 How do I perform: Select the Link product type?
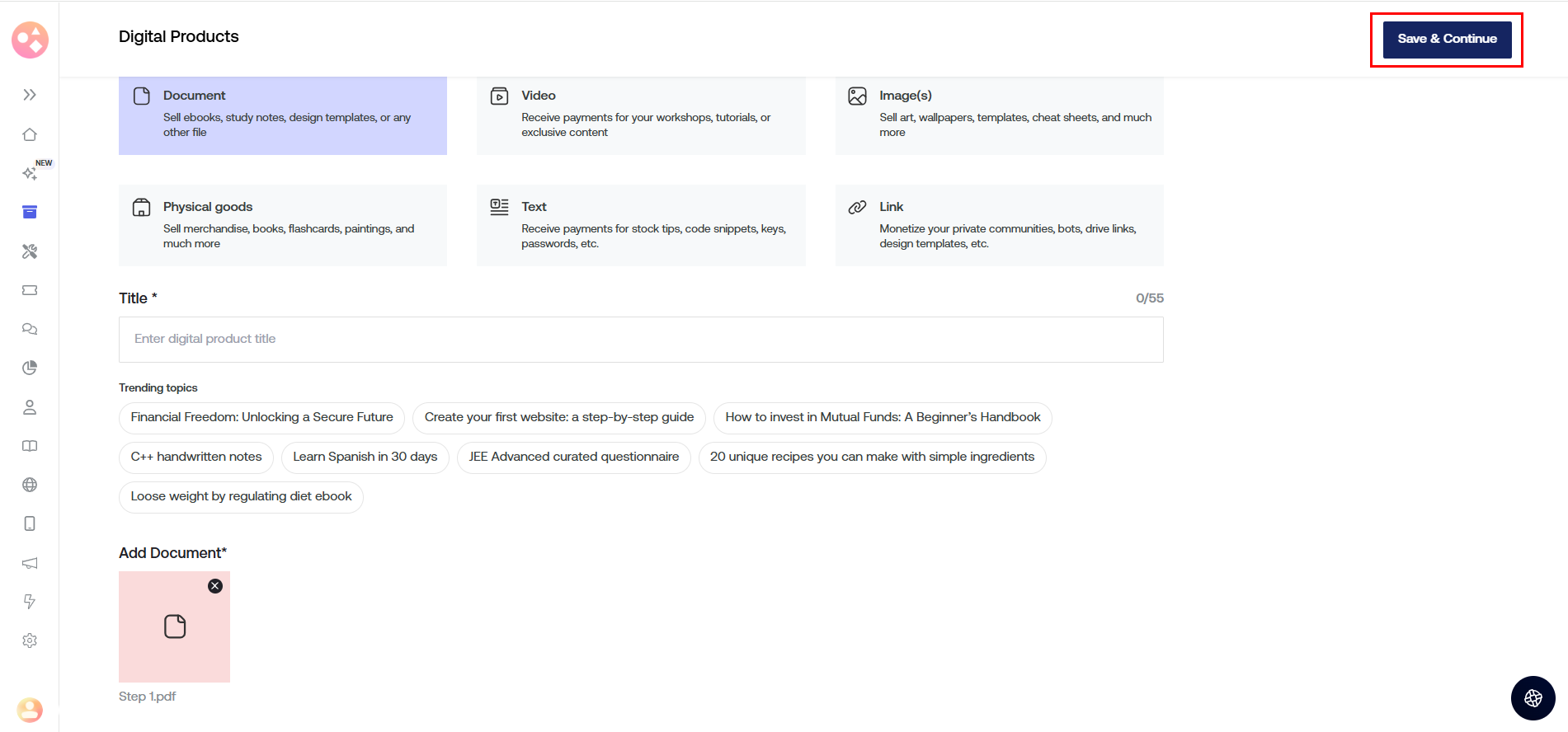[999, 225]
